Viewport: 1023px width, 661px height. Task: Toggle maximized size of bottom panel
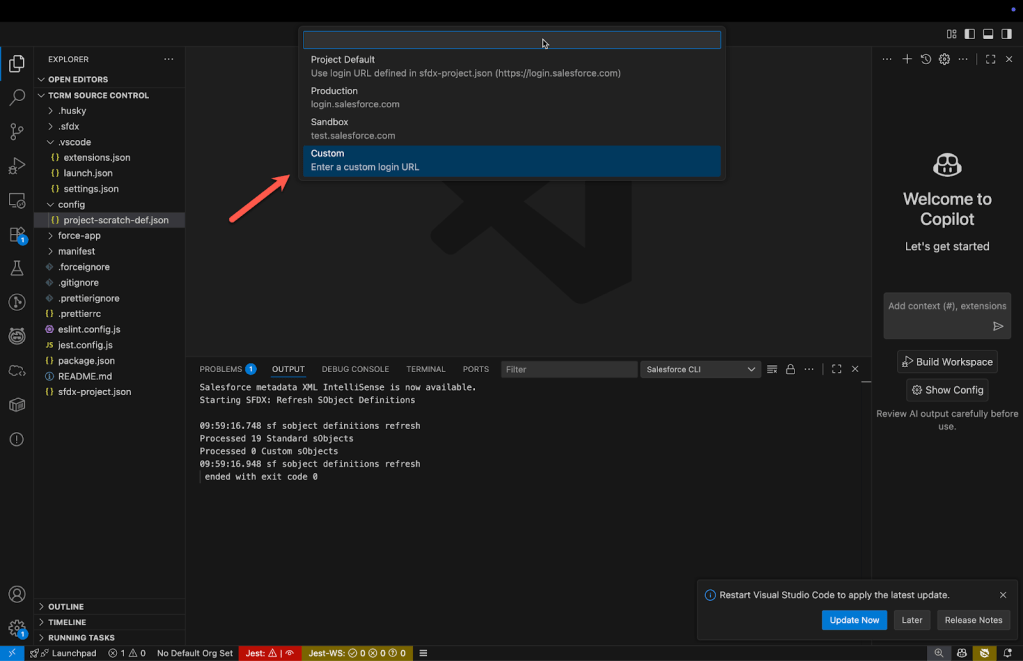pos(837,369)
